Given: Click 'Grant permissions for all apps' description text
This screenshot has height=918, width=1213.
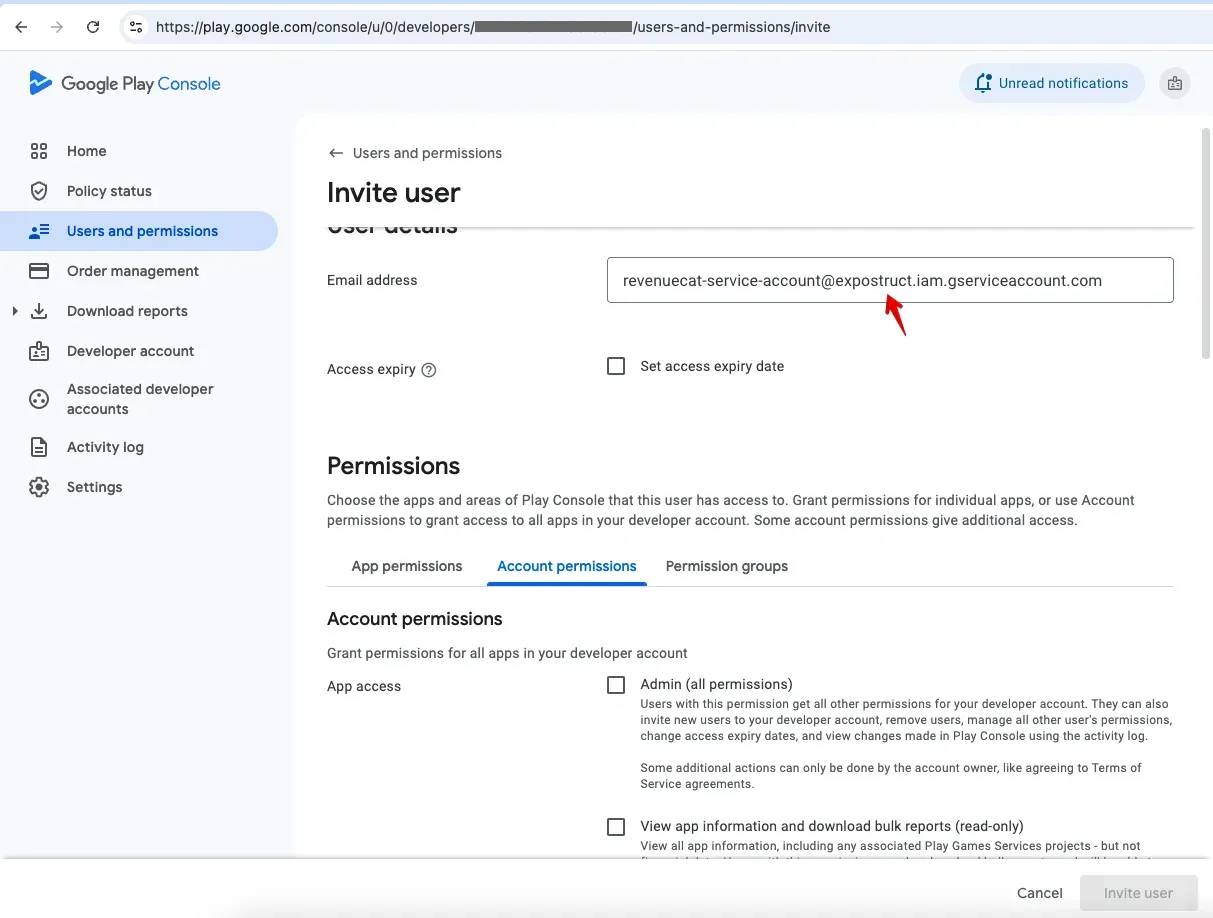Looking at the screenshot, I should pos(507,653).
